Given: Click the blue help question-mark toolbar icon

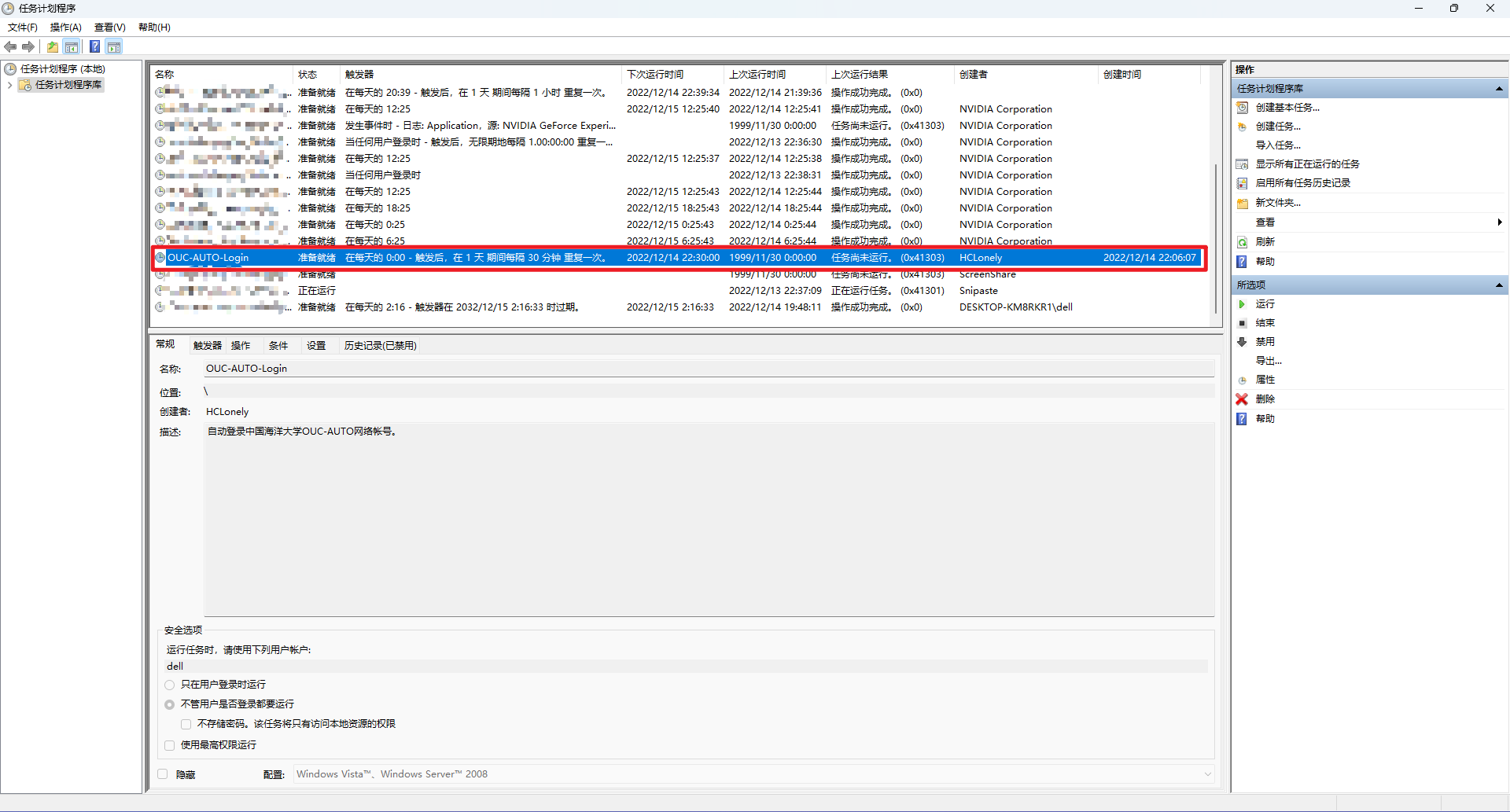Looking at the screenshot, I should click(x=95, y=47).
